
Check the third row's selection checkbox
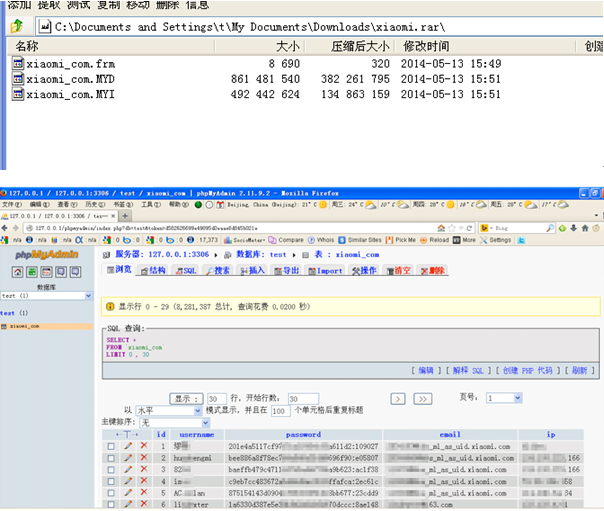pos(111,470)
